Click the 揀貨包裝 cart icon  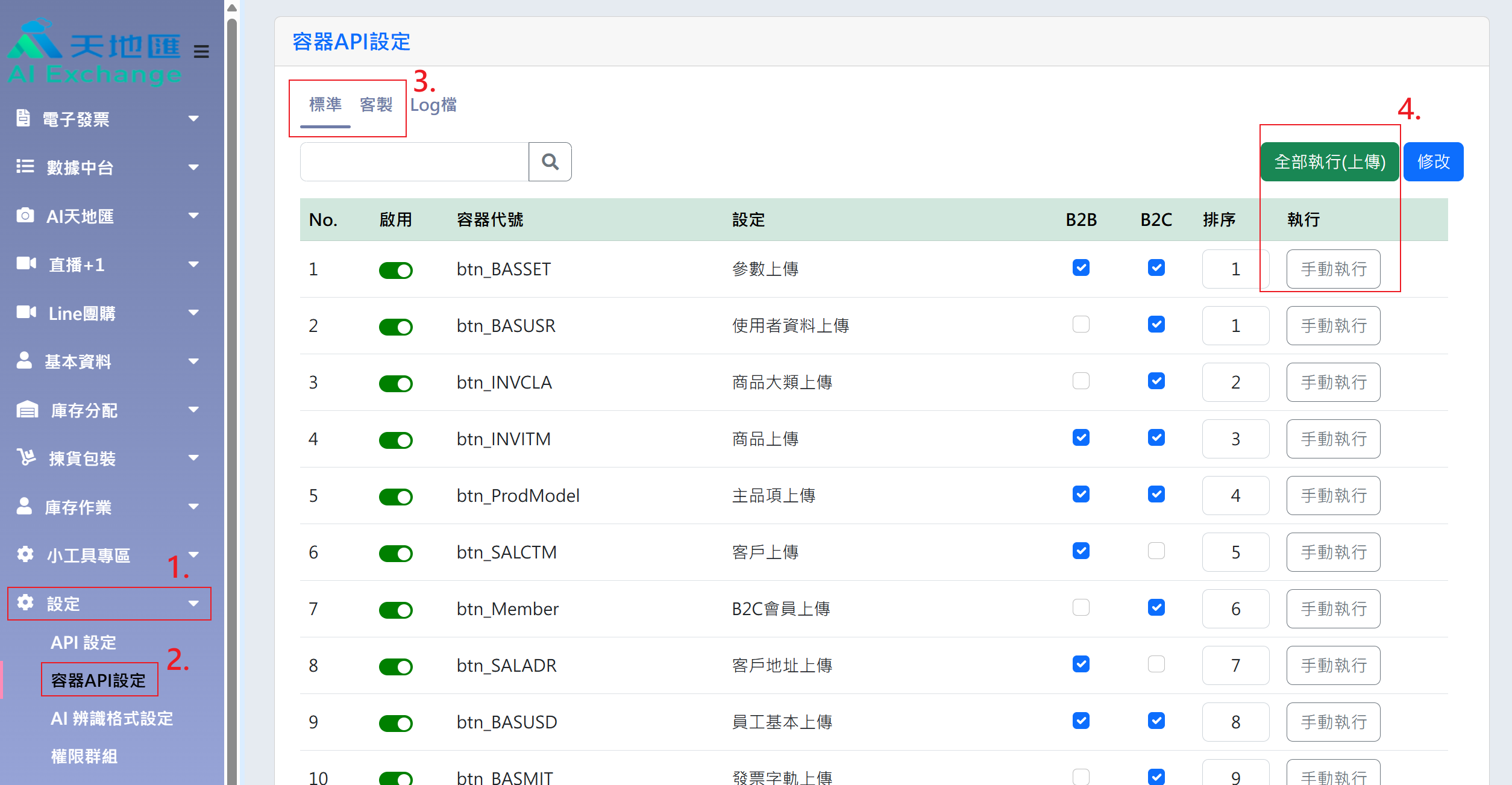point(26,457)
